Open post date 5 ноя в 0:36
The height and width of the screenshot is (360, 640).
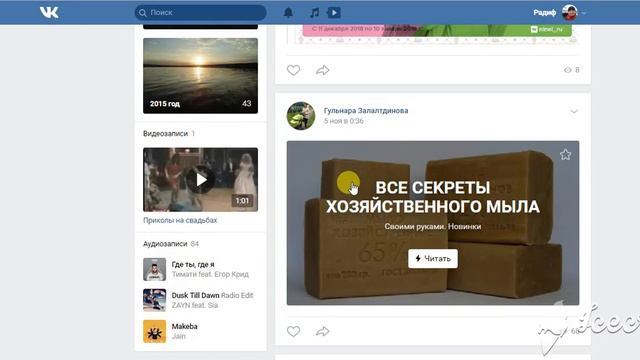coord(344,121)
